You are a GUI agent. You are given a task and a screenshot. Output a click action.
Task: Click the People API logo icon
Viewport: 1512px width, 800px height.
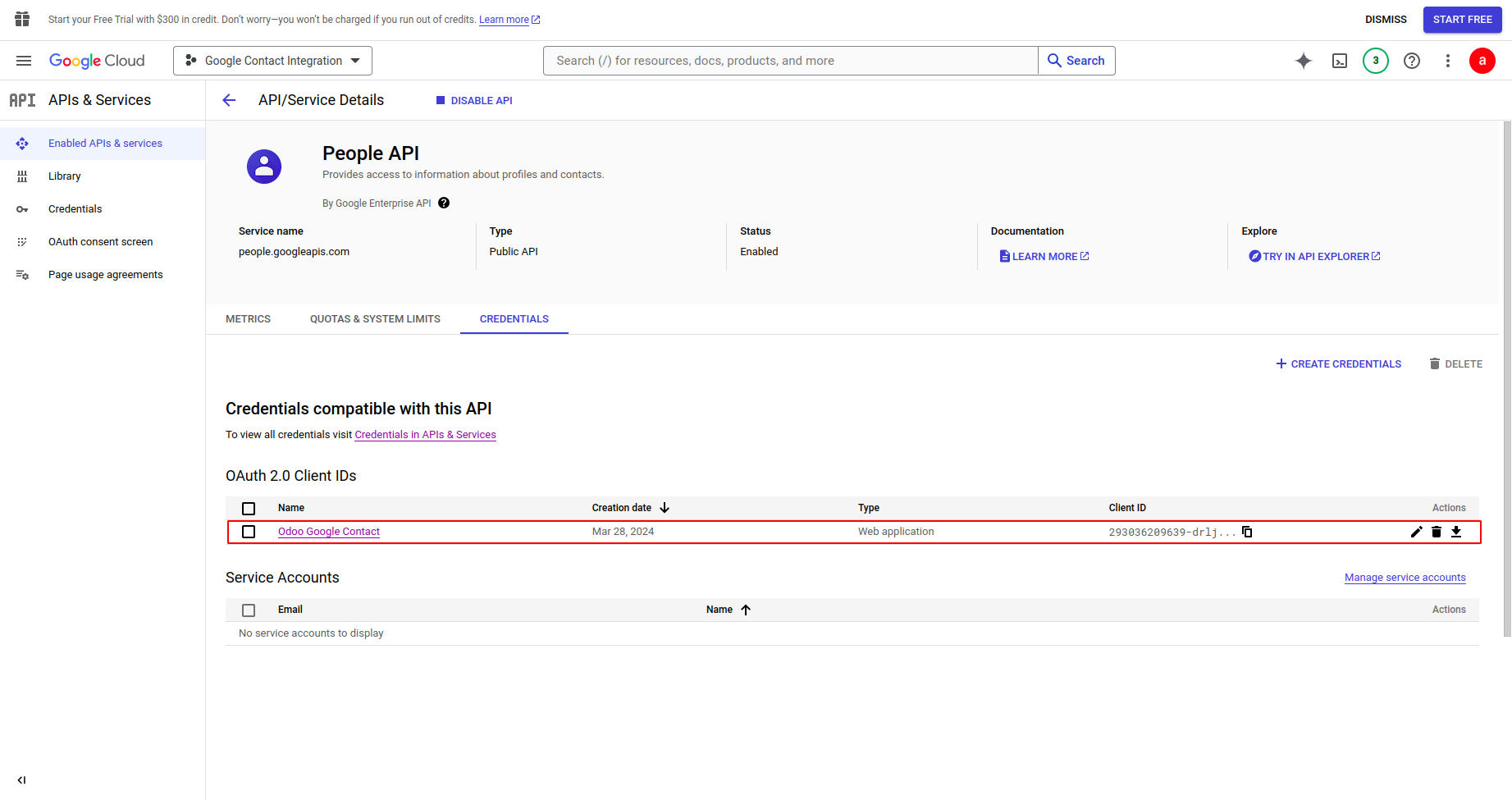click(264, 167)
